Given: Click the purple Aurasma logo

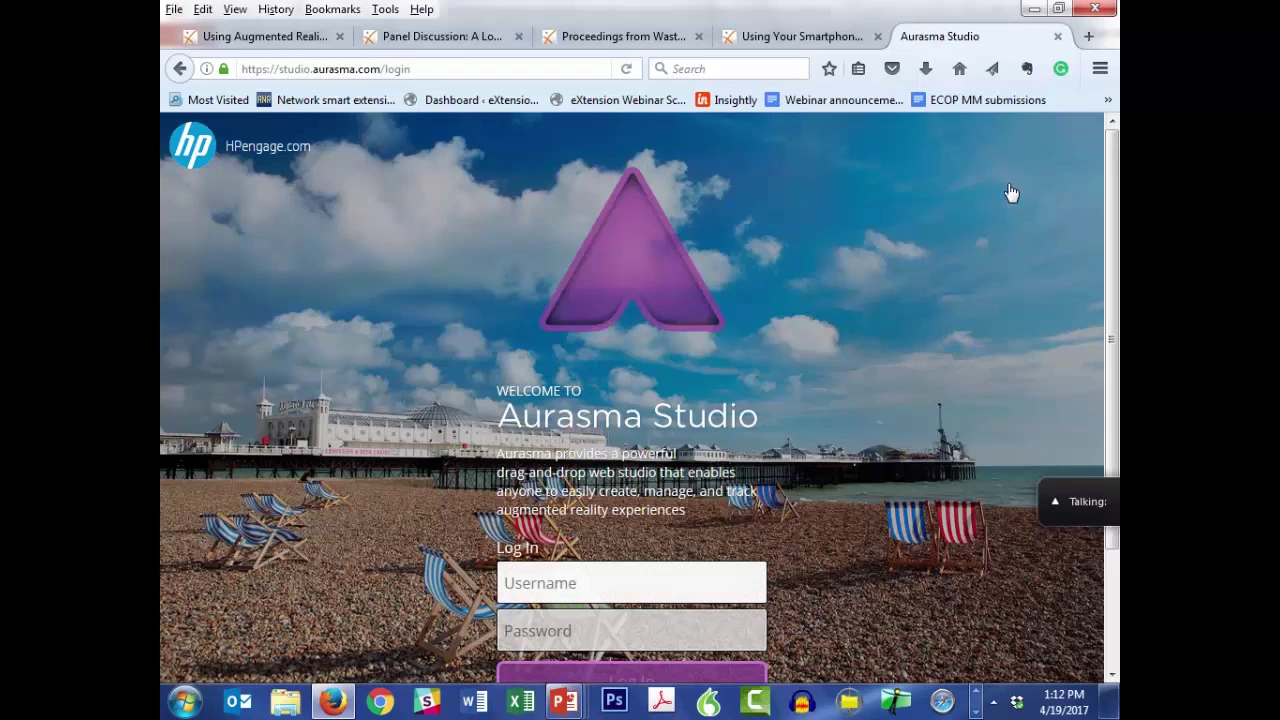Looking at the screenshot, I should pos(631,250).
